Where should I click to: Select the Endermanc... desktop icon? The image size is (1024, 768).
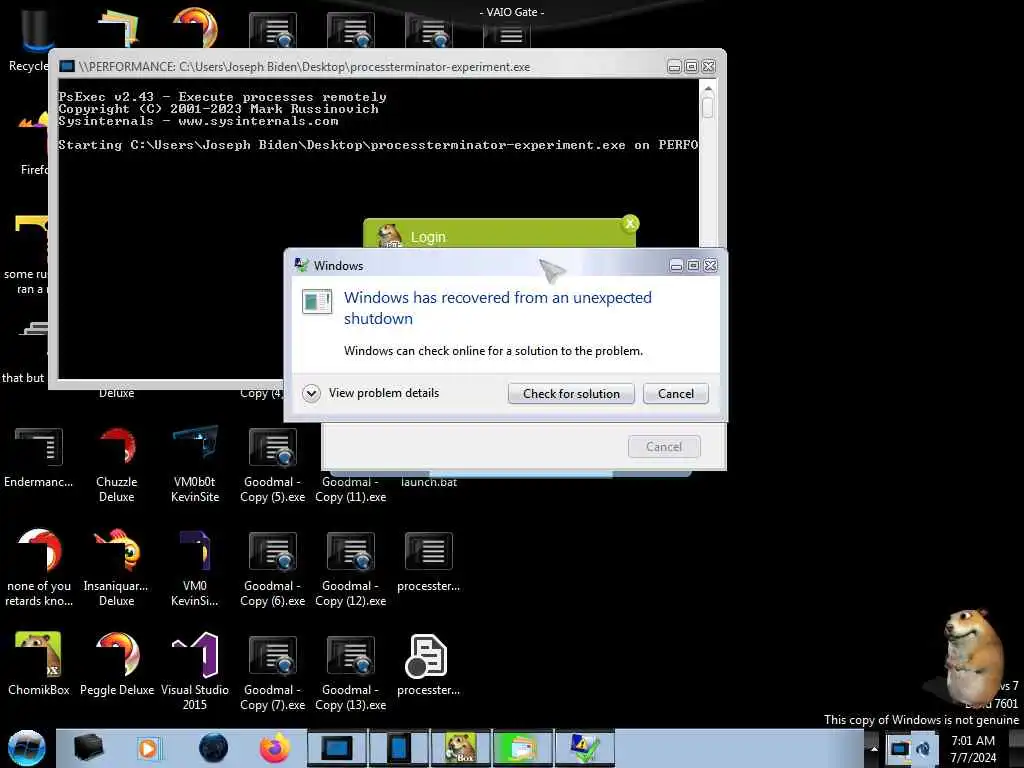click(x=39, y=457)
